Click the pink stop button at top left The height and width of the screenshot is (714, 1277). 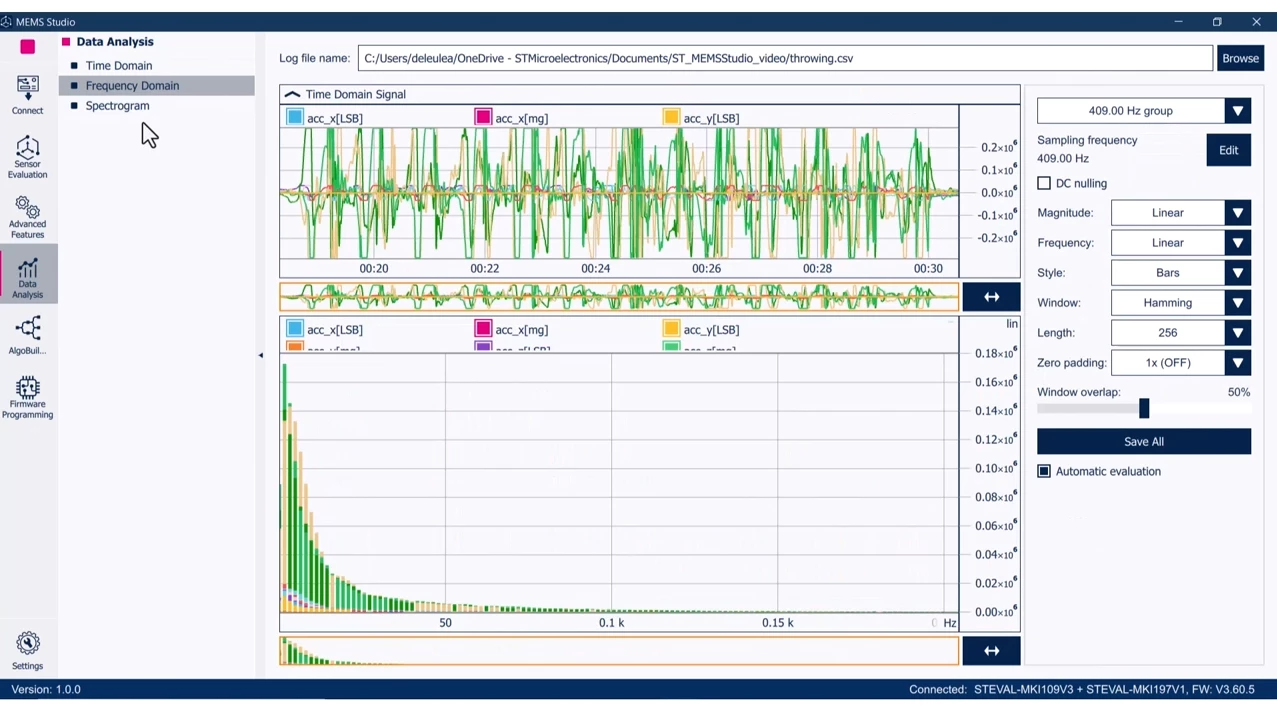click(x=28, y=46)
